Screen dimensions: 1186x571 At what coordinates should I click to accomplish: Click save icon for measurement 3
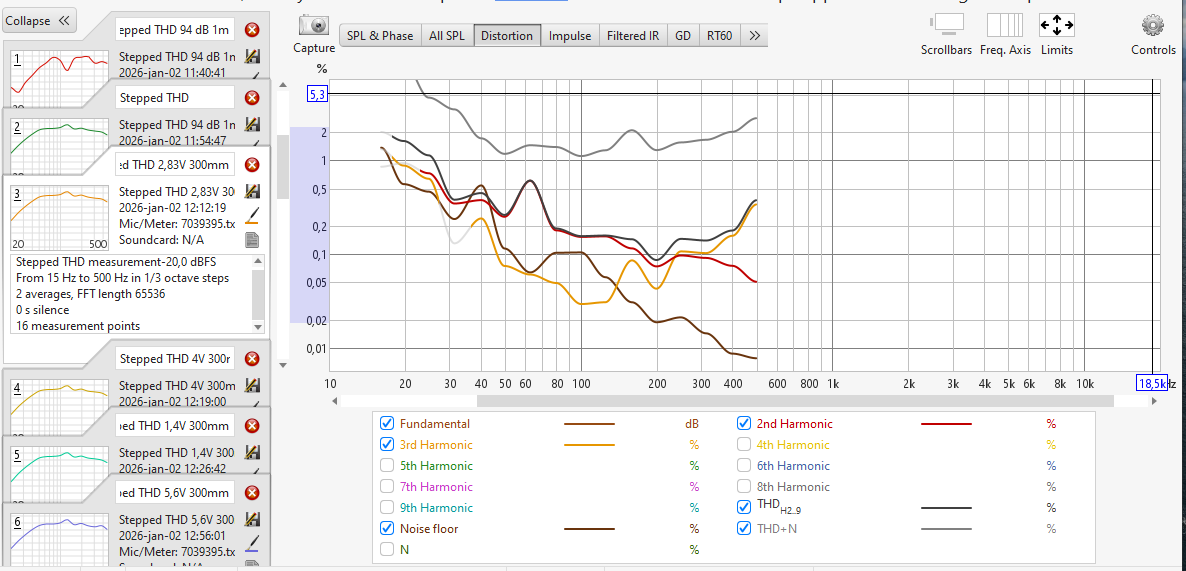252,191
